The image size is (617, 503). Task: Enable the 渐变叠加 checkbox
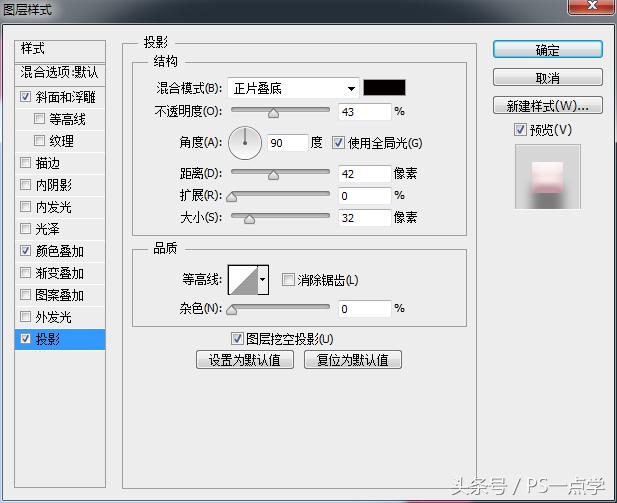pyautogui.click(x=26, y=272)
